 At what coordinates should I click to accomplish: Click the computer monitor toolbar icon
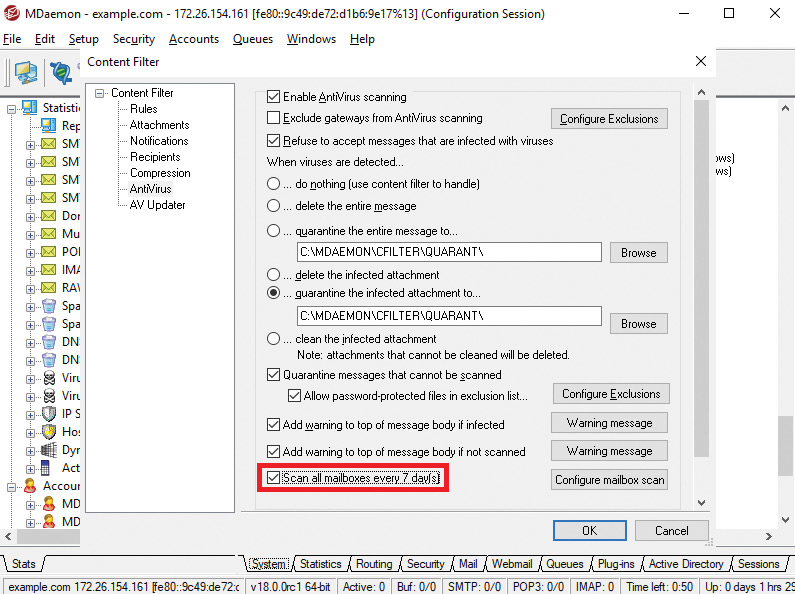26,72
